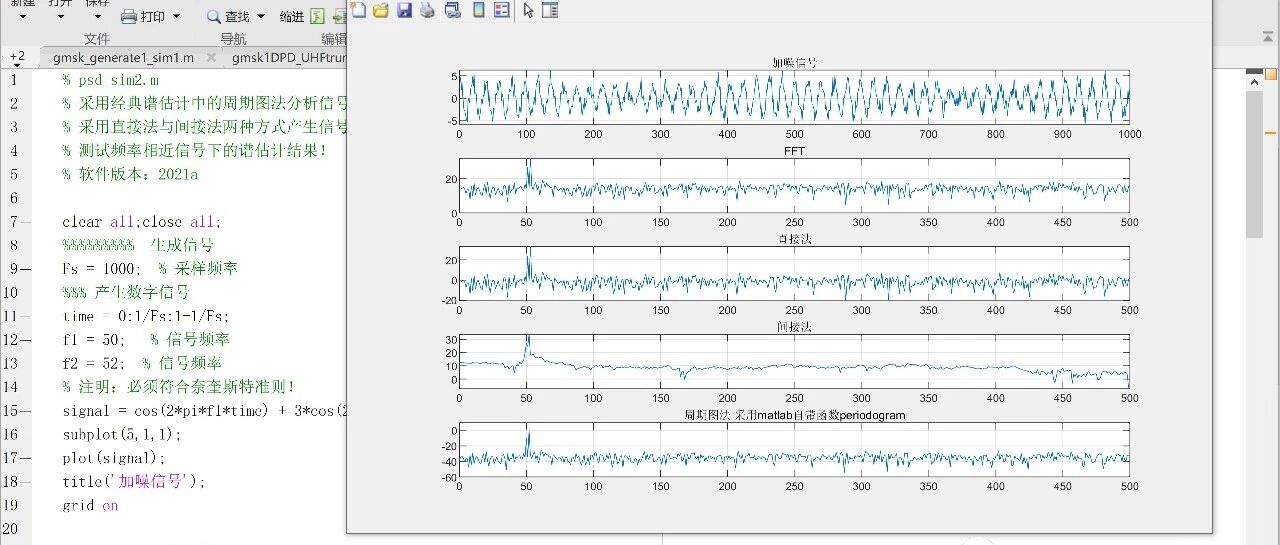
Task: Click the 直接法 subplot title
Action: pos(794,239)
